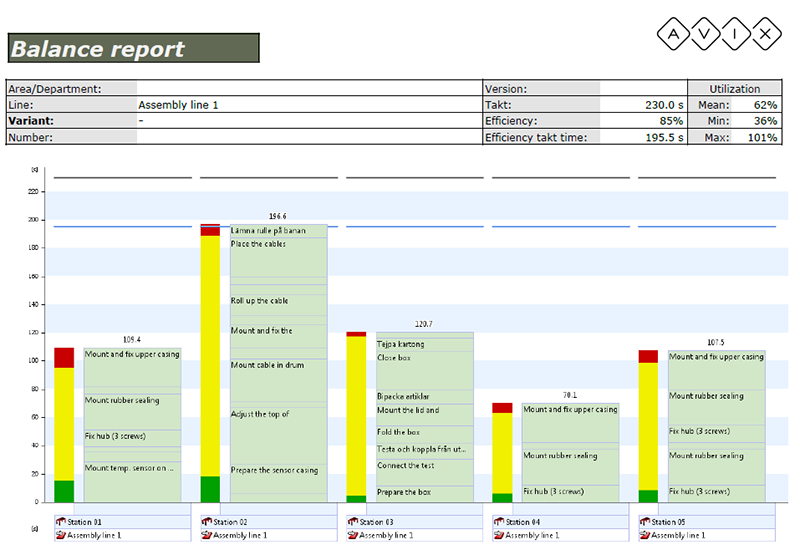800x555 pixels.
Task: Click the 'Fix hub (3 screws)' task in Station 04
Action: [x=570, y=492]
